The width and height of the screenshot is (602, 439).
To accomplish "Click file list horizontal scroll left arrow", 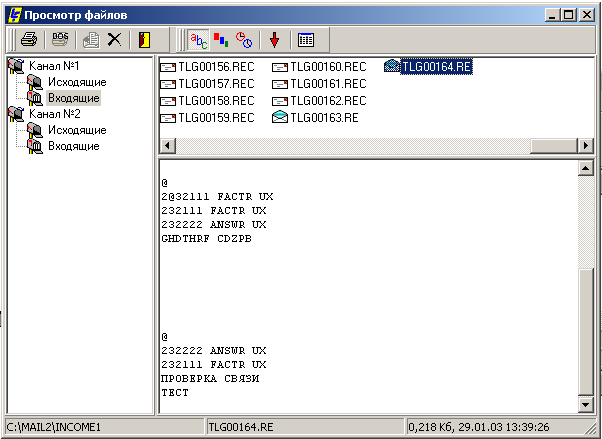I will point(167,146).
